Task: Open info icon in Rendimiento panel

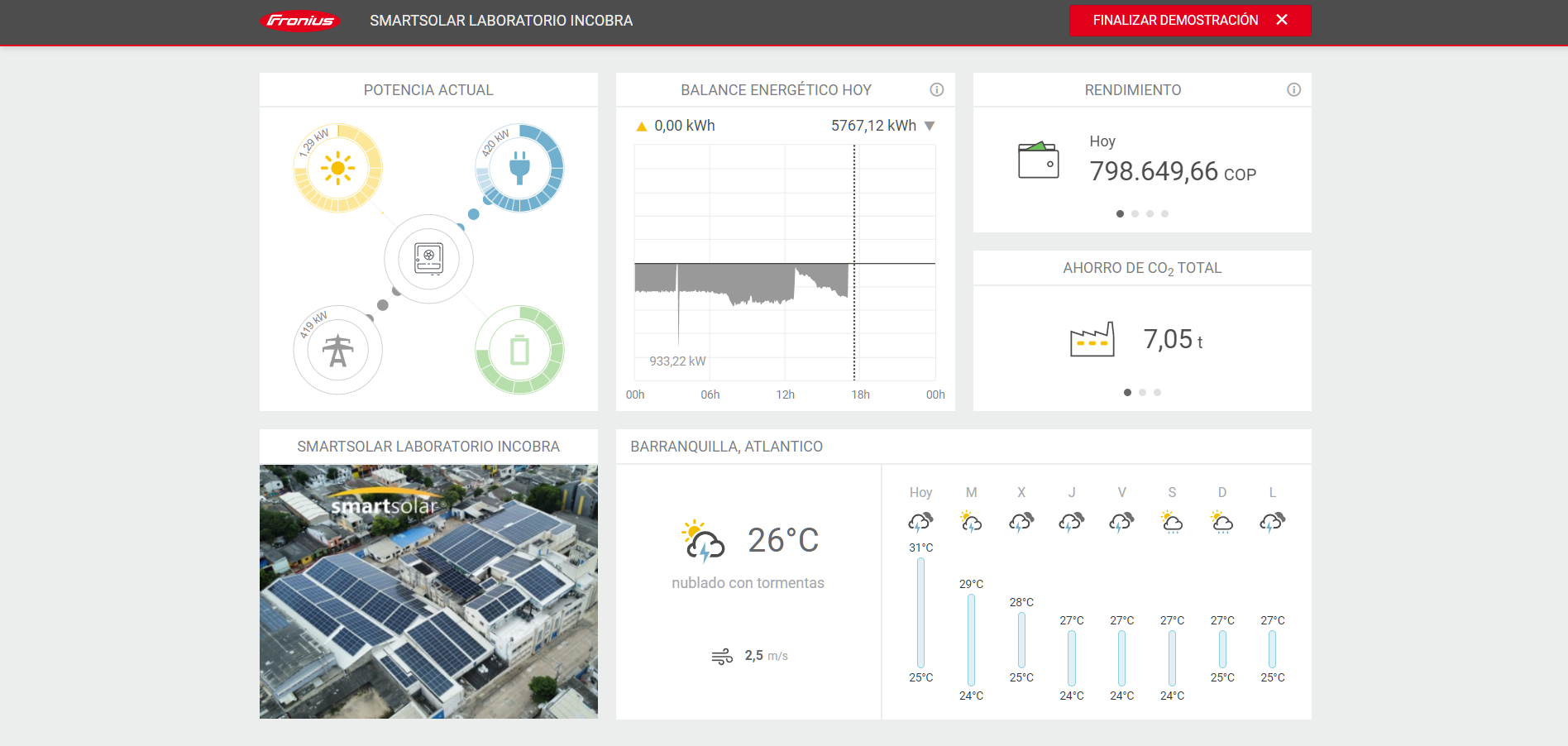Action: pos(1293,89)
